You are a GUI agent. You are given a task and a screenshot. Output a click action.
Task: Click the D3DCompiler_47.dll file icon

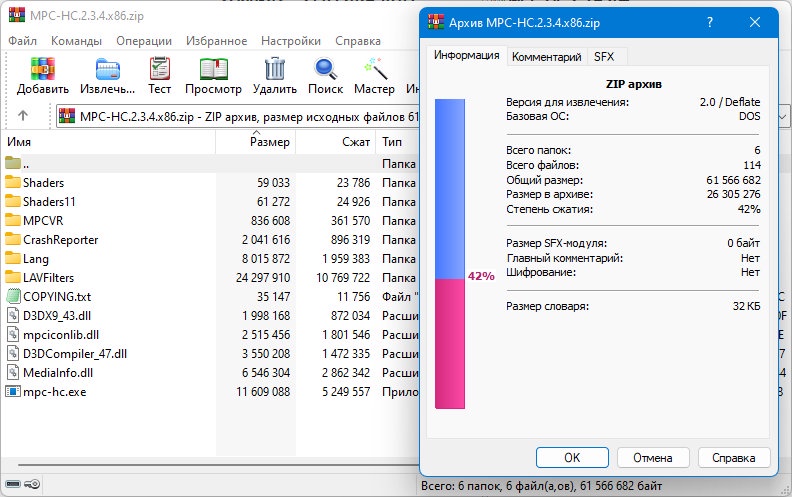coord(13,353)
